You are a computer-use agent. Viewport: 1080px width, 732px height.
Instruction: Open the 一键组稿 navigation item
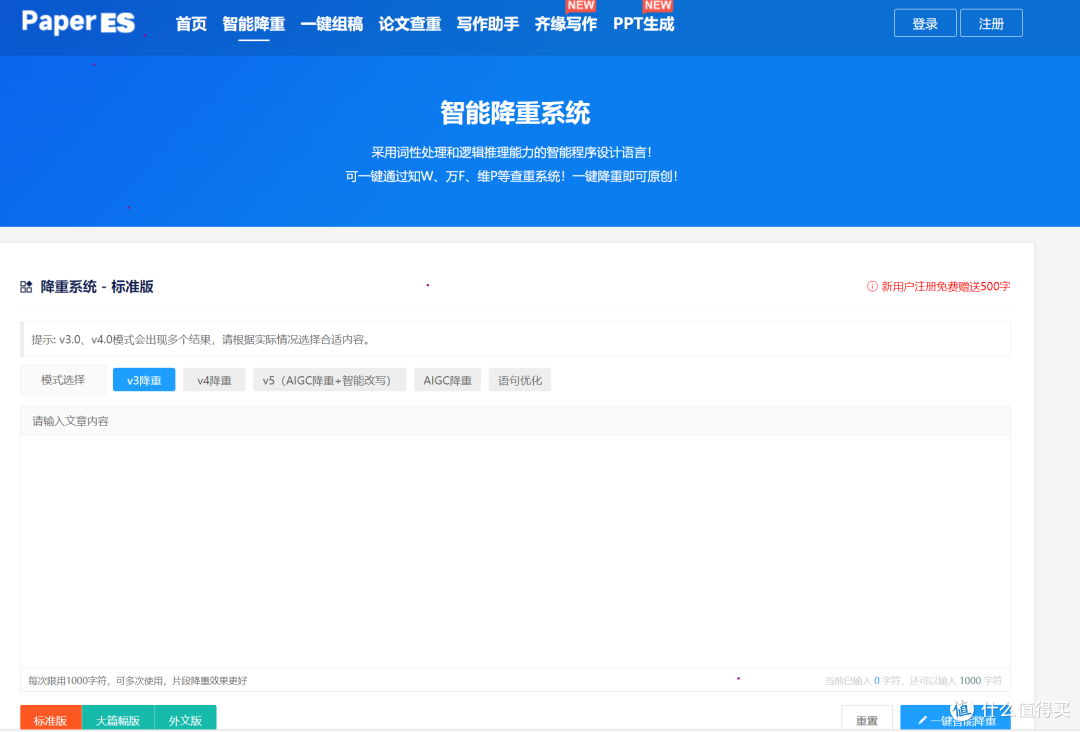pyautogui.click(x=331, y=24)
